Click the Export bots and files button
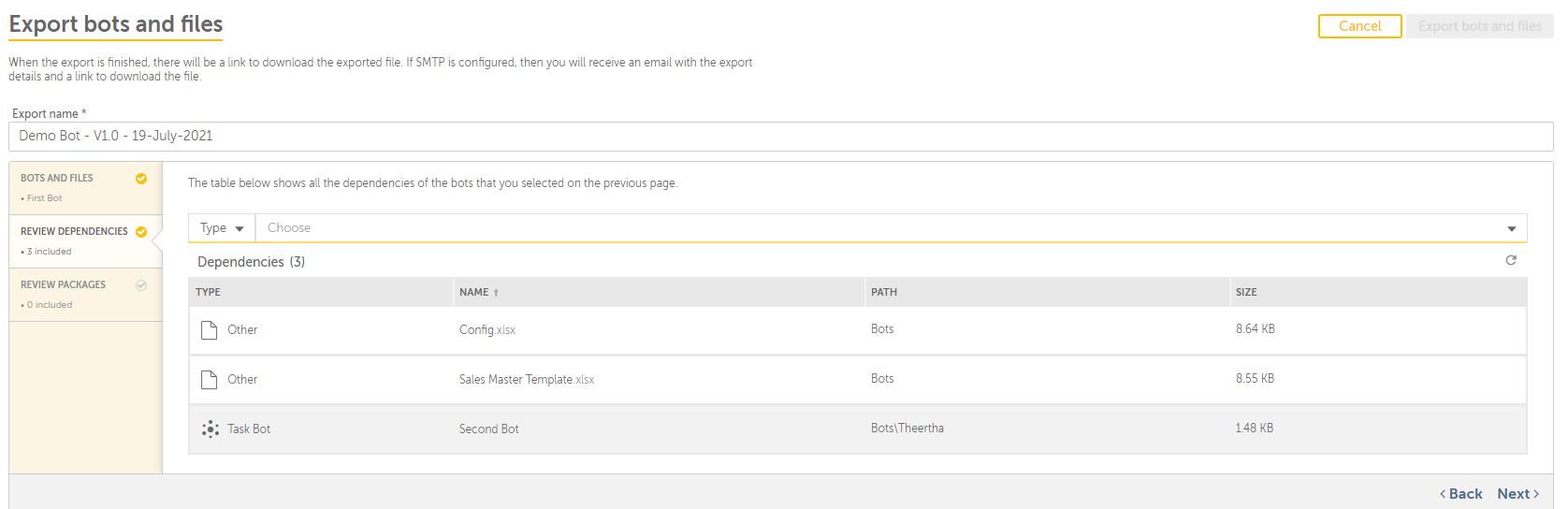The width and height of the screenshot is (1568, 509). pos(1479,26)
